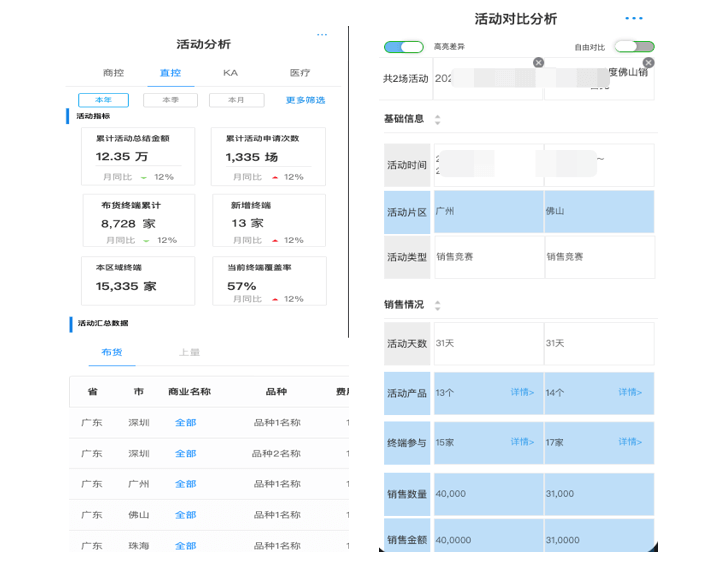Switch to the 商控 tab
This screenshot has height=576, width=703.
click(x=114, y=73)
